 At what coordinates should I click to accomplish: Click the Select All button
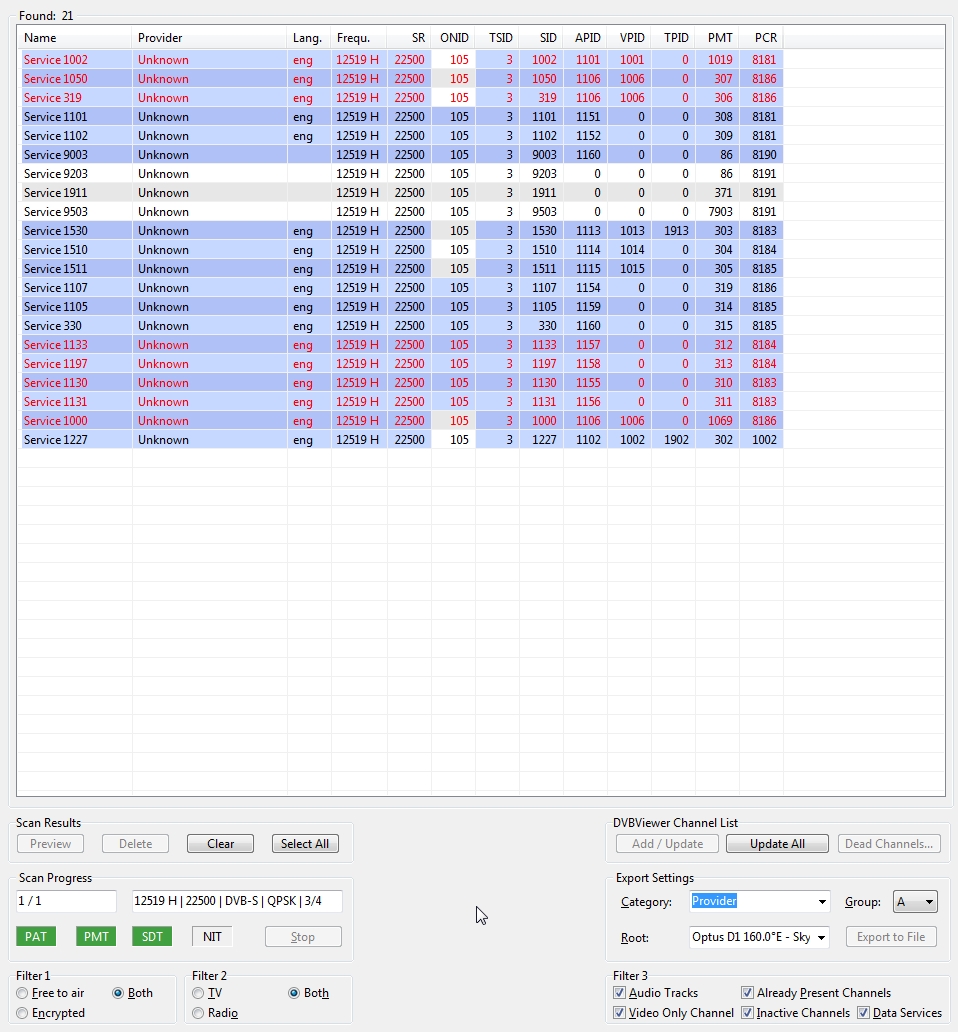(305, 844)
